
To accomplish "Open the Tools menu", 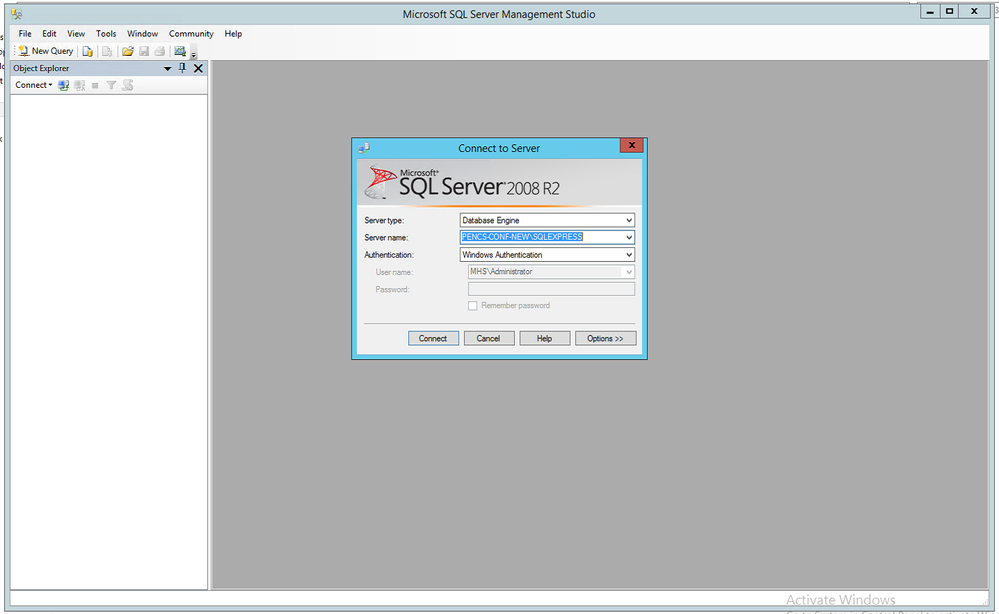I will tap(106, 34).
